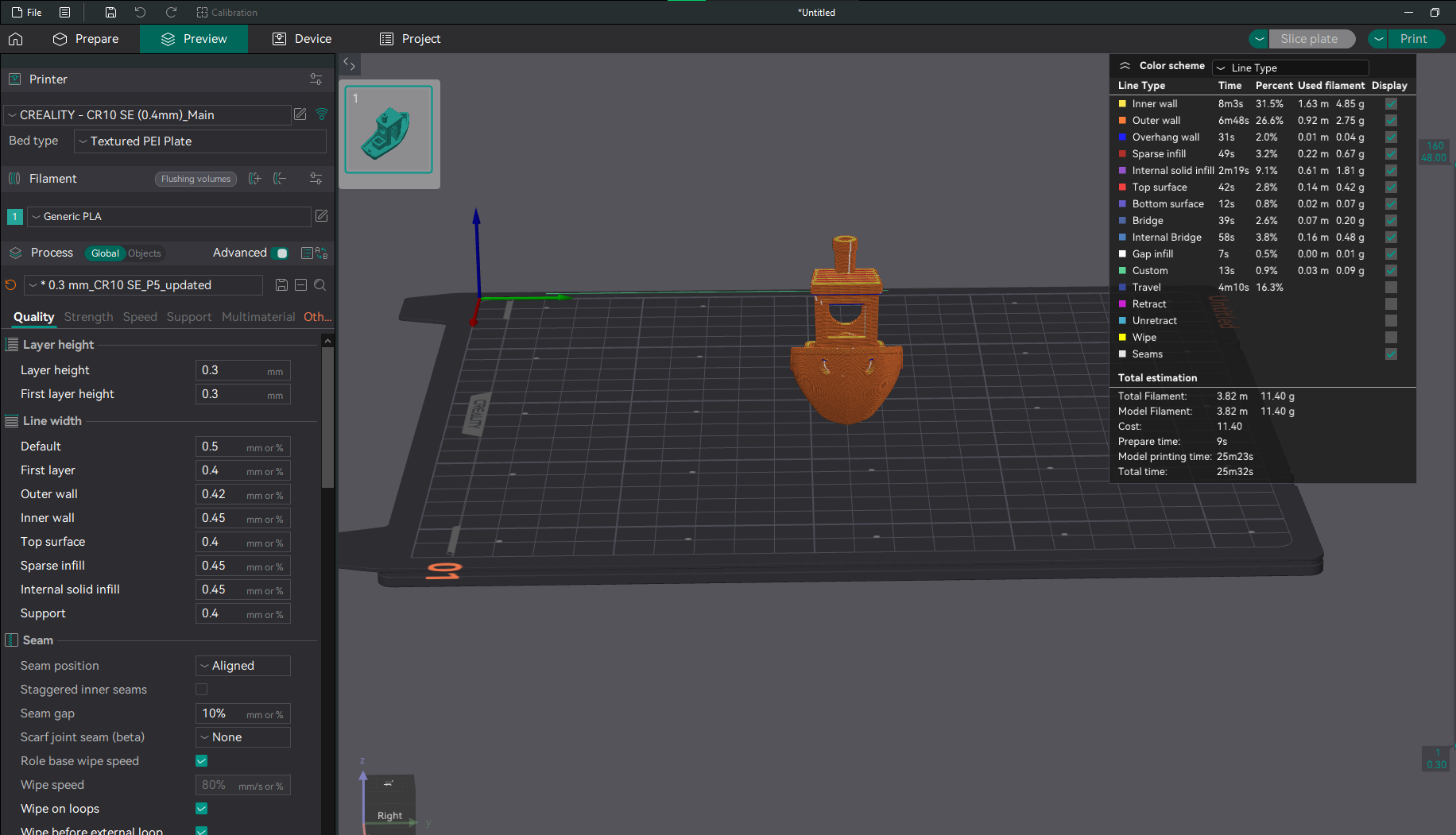This screenshot has height=835, width=1456.
Task: Open the Strength settings tab
Action: pos(88,316)
